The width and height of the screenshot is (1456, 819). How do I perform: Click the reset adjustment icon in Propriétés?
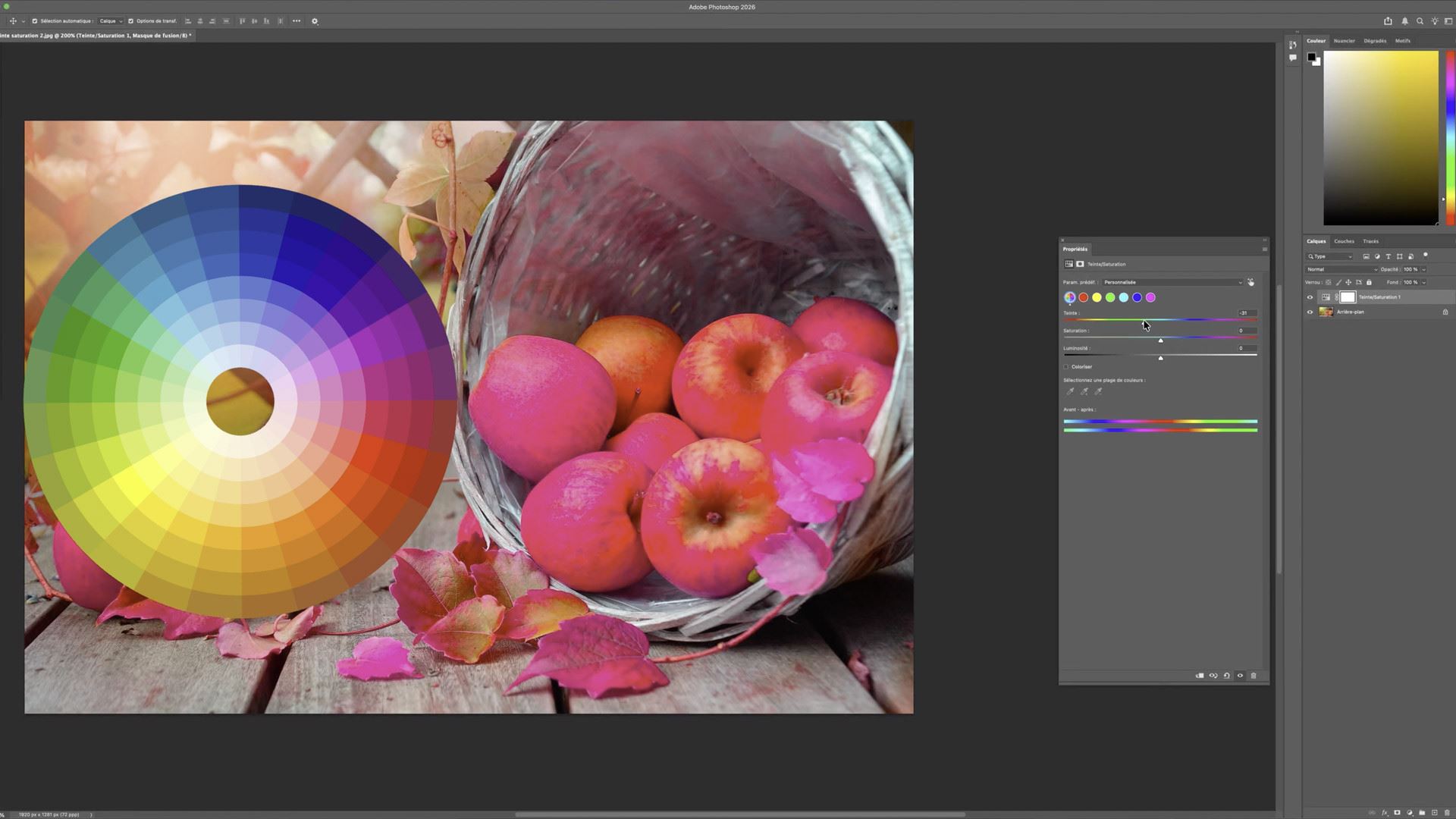pos(1226,676)
